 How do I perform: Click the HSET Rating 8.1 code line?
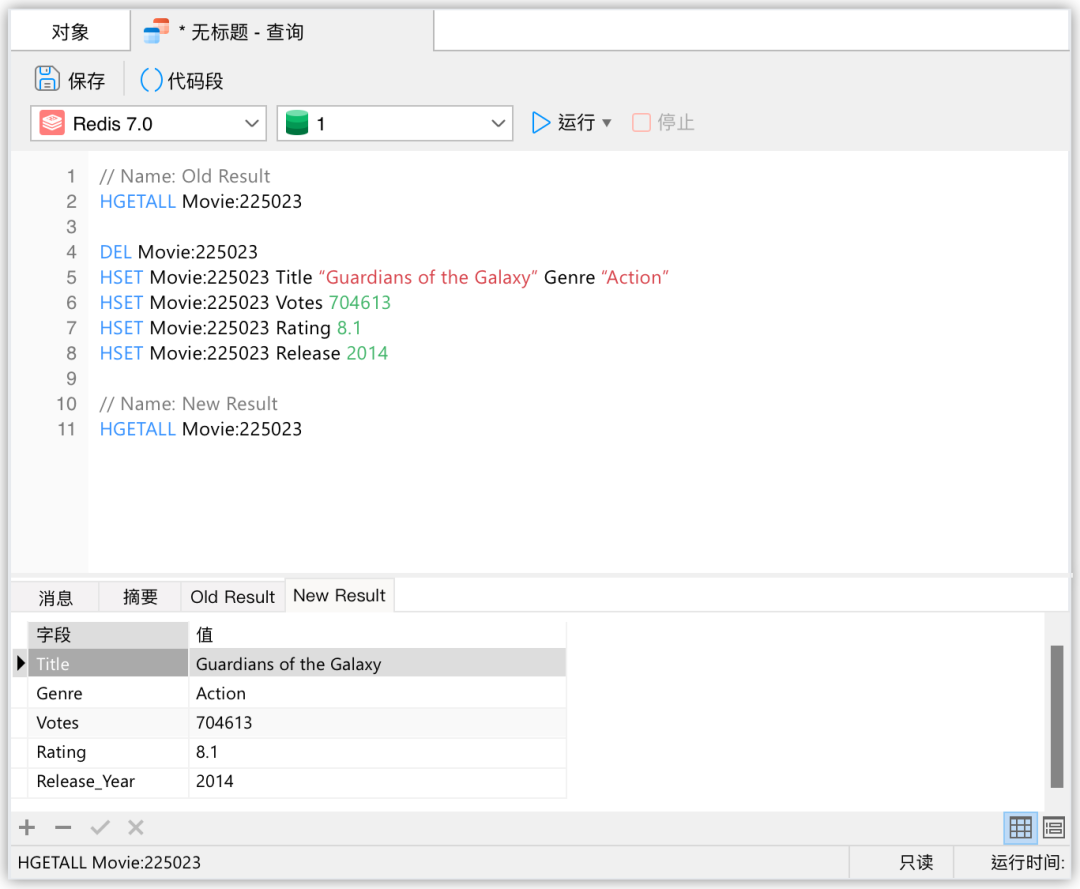tap(231, 328)
